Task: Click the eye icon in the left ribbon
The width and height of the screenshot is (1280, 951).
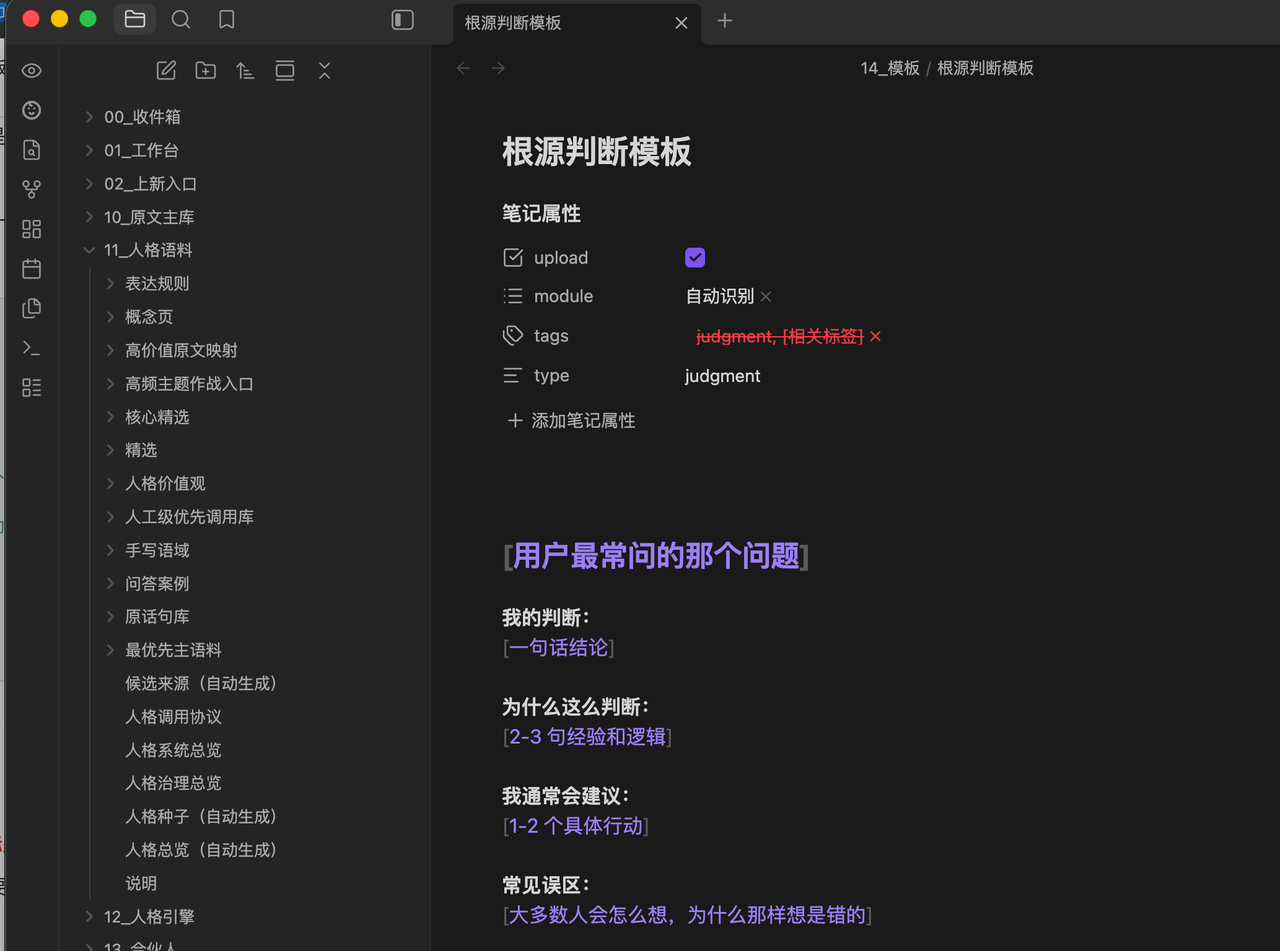Action: click(x=32, y=71)
